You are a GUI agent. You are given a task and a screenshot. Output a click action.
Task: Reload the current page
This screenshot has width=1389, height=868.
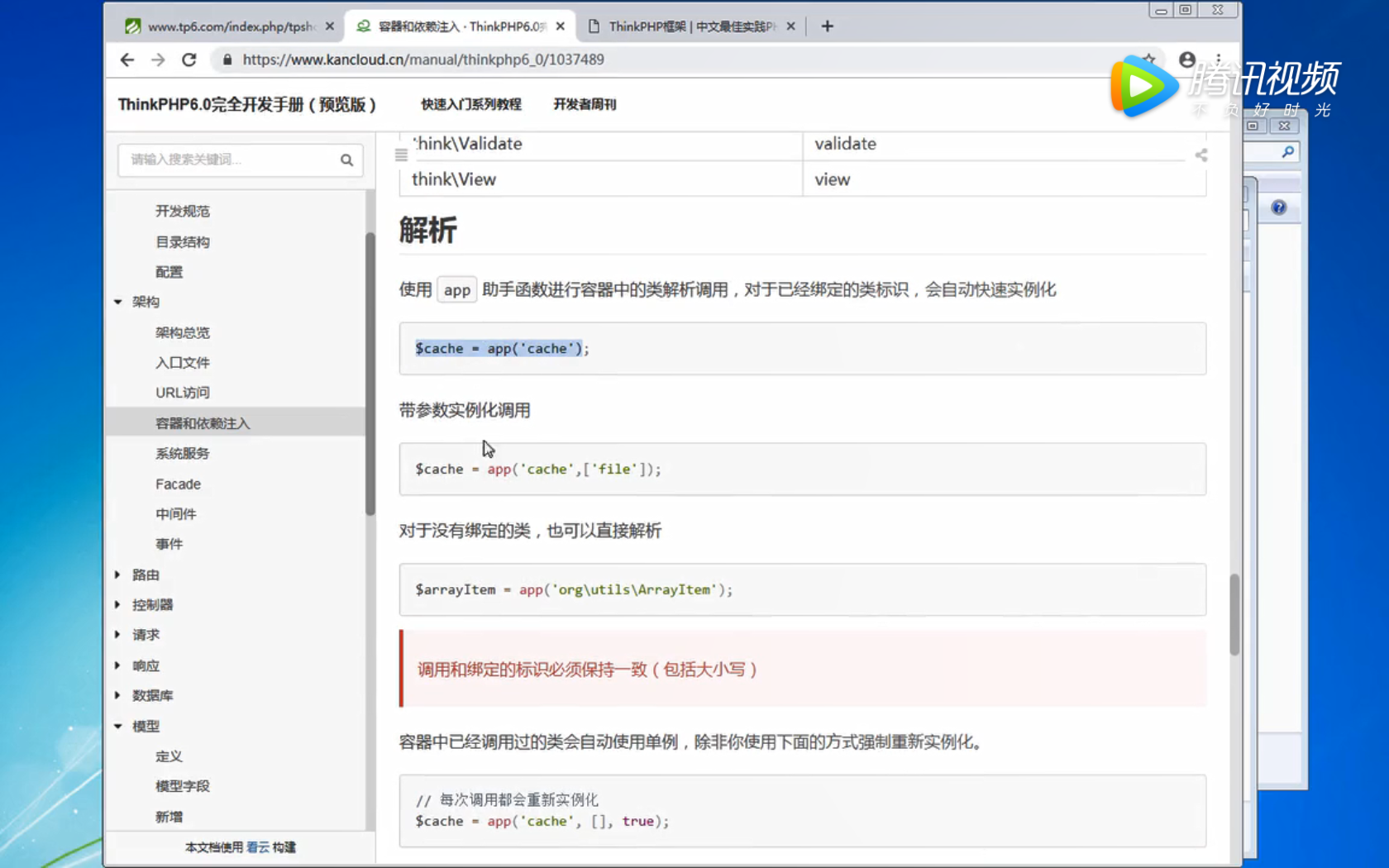point(189,60)
